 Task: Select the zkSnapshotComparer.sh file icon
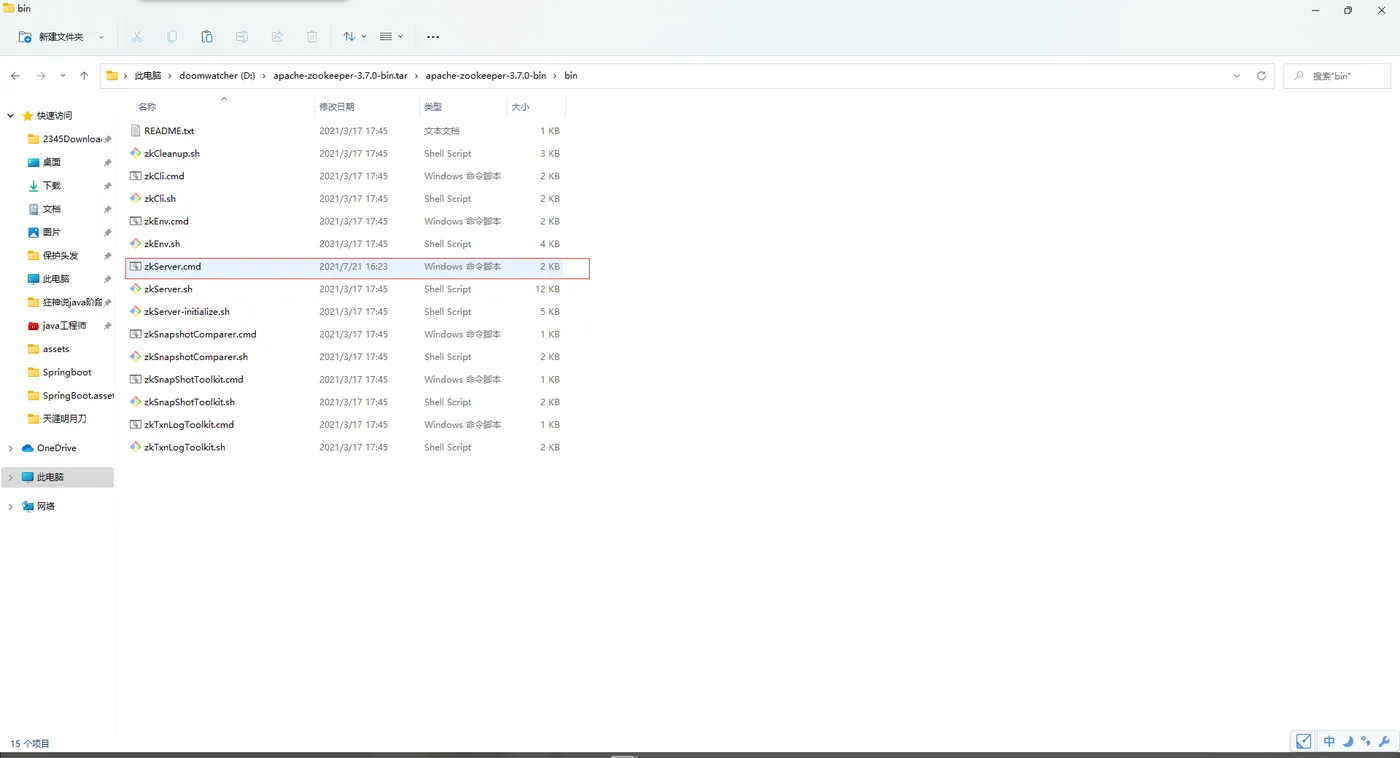[136, 357]
